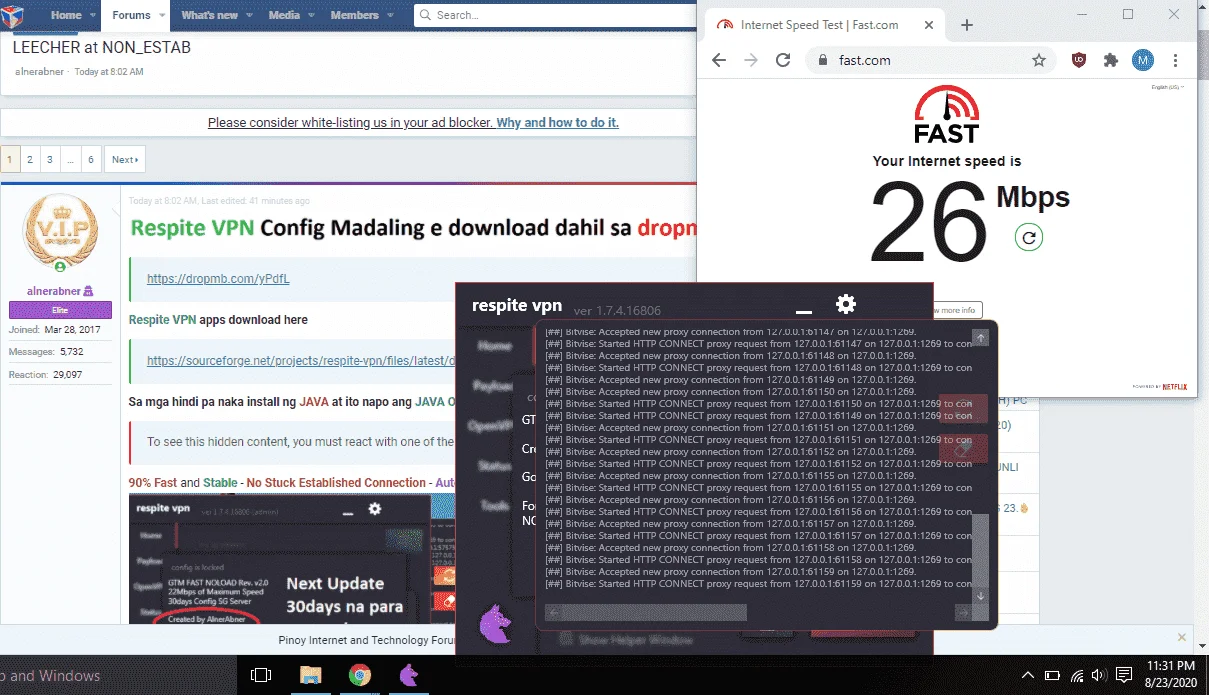Open File Explorer from the taskbar

tap(310, 675)
